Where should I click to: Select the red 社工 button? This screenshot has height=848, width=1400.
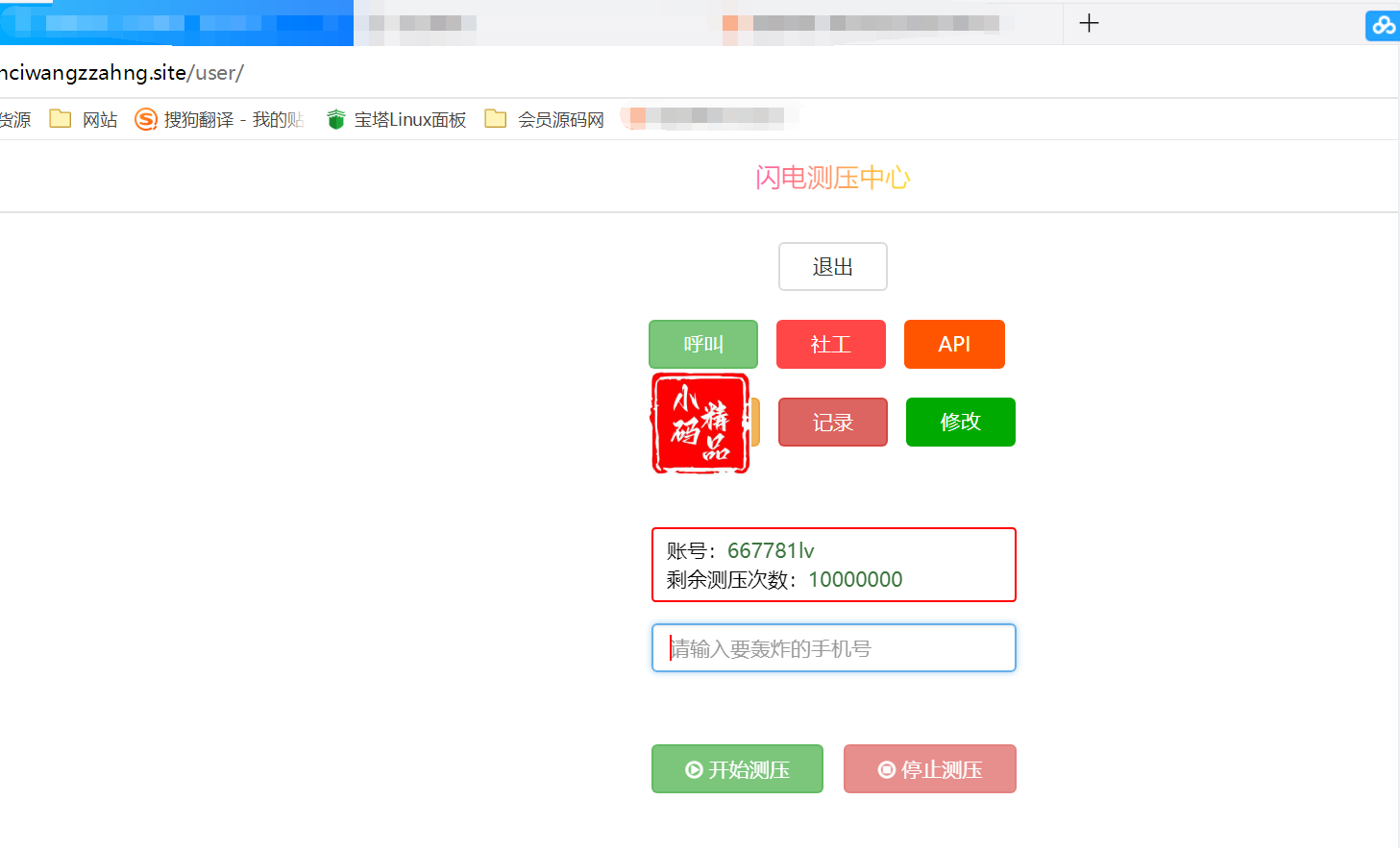(x=831, y=344)
